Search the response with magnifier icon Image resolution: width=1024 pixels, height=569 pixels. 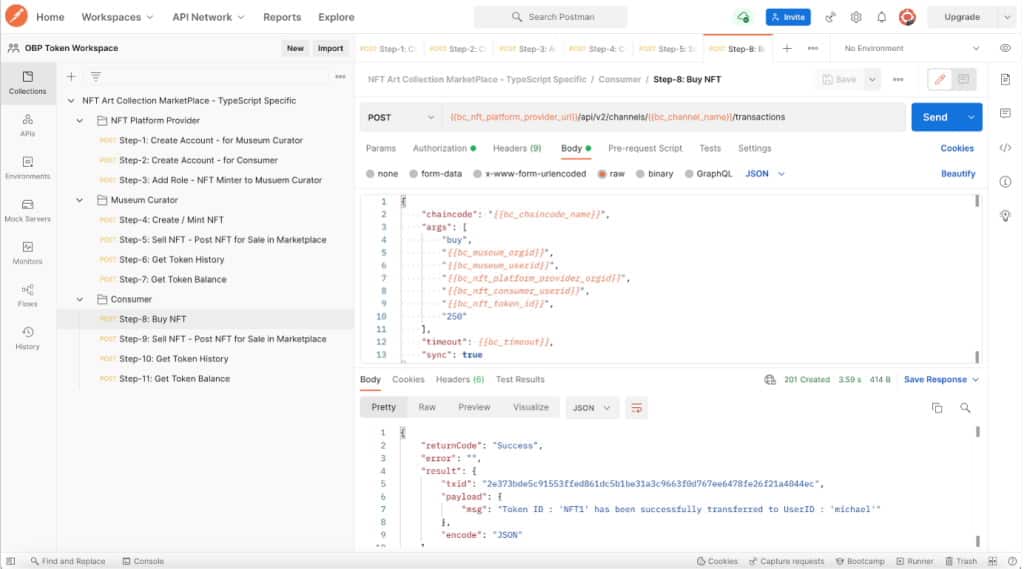[x=965, y=408]
